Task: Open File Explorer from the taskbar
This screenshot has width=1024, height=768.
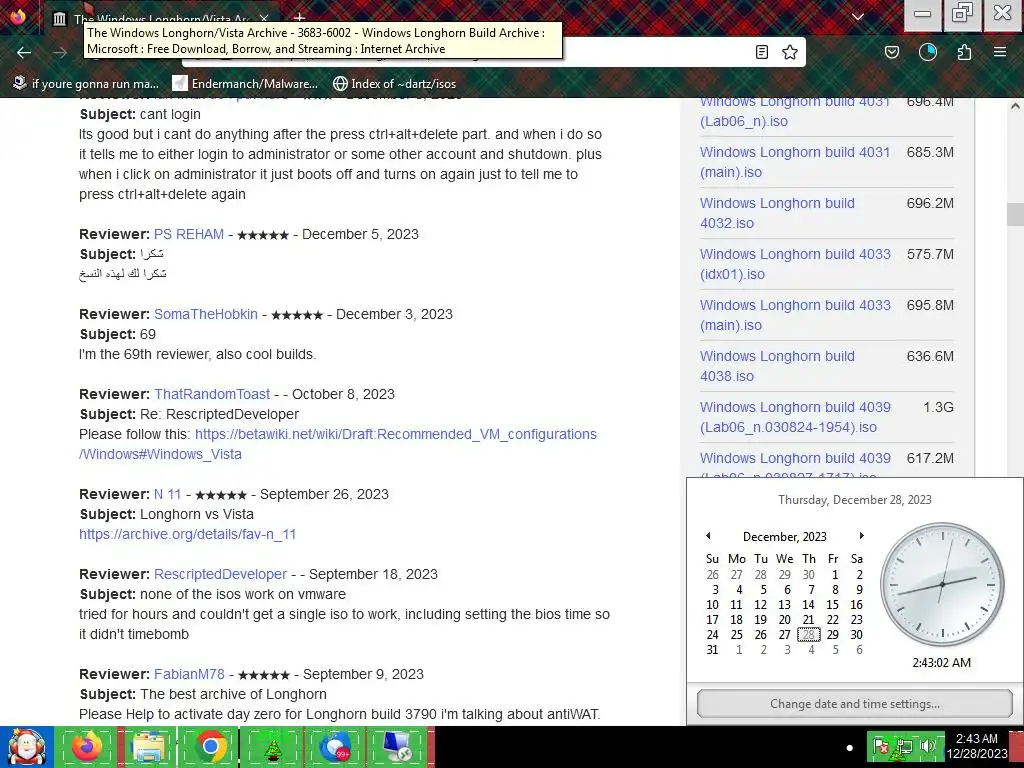Action: click(x=148, y=747)
